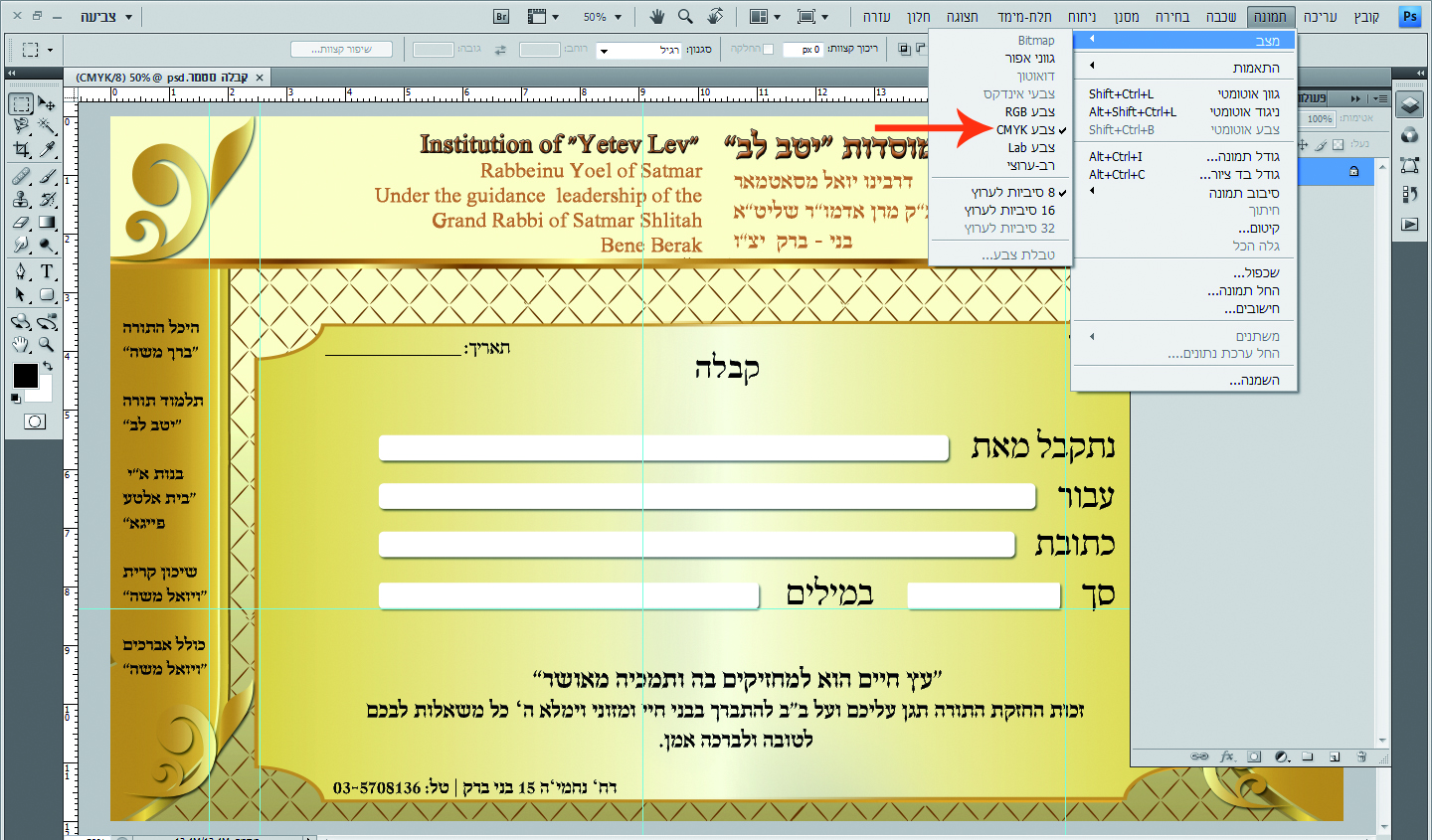The image size is (1432, 840).
Task: Toggle the החלקה anti-alias checkbox
Action: (x=768, y=49)
